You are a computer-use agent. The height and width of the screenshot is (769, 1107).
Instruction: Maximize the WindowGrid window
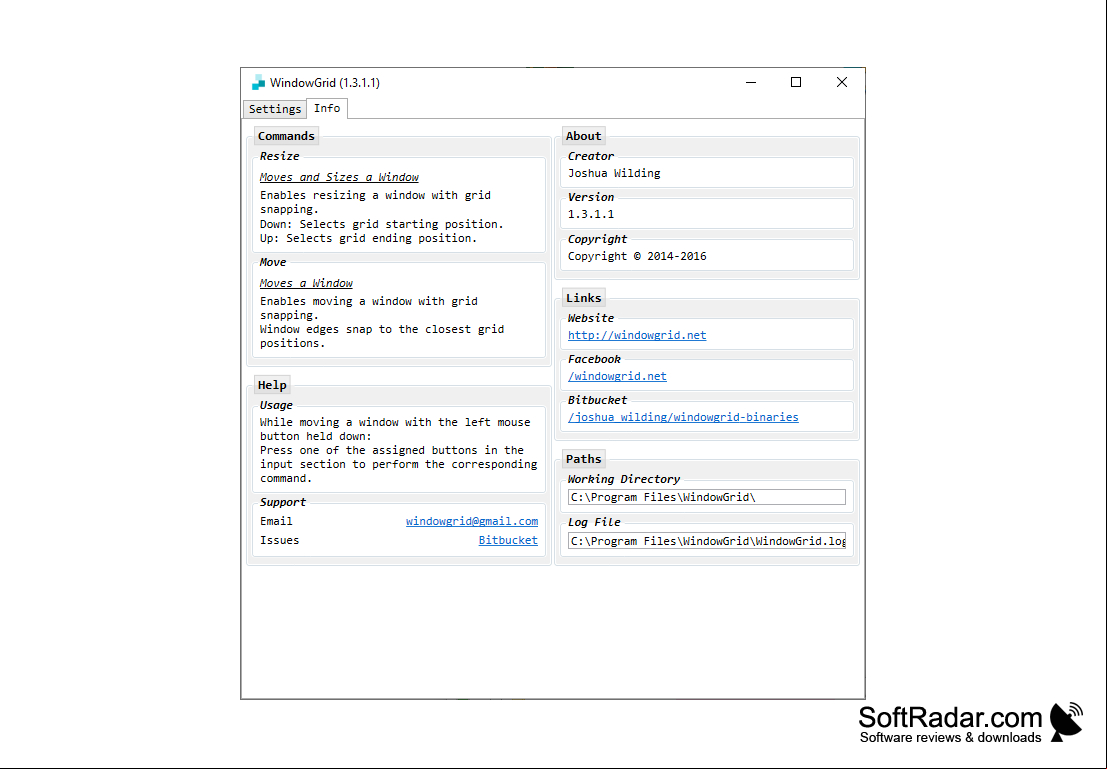click(x=796, y=83)
